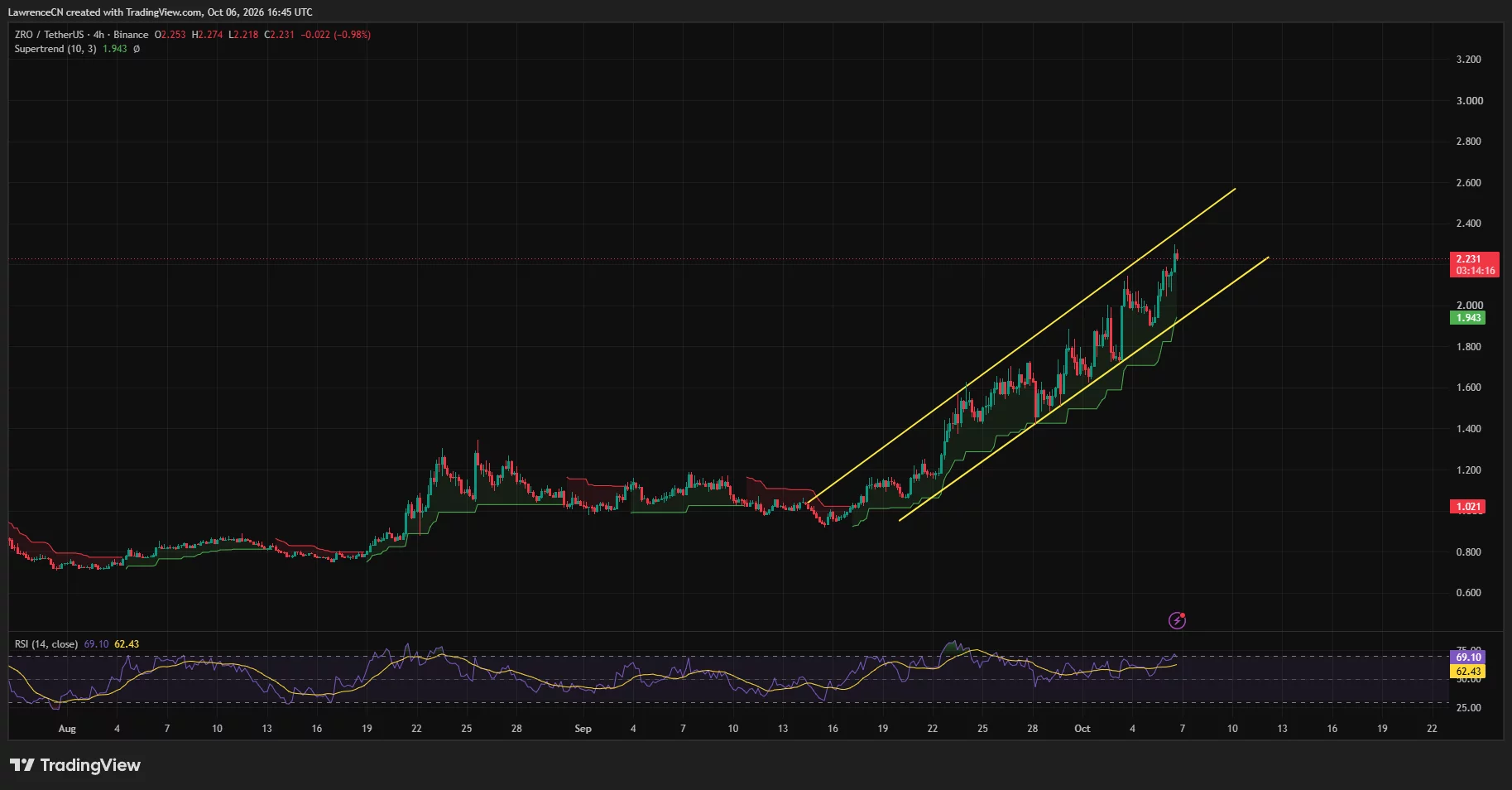This screenshot has height=790, width=1512.
Task: Click the purple 69.10 RSI axis tag
Action: pyautogui.click(x=1469, y=658)
